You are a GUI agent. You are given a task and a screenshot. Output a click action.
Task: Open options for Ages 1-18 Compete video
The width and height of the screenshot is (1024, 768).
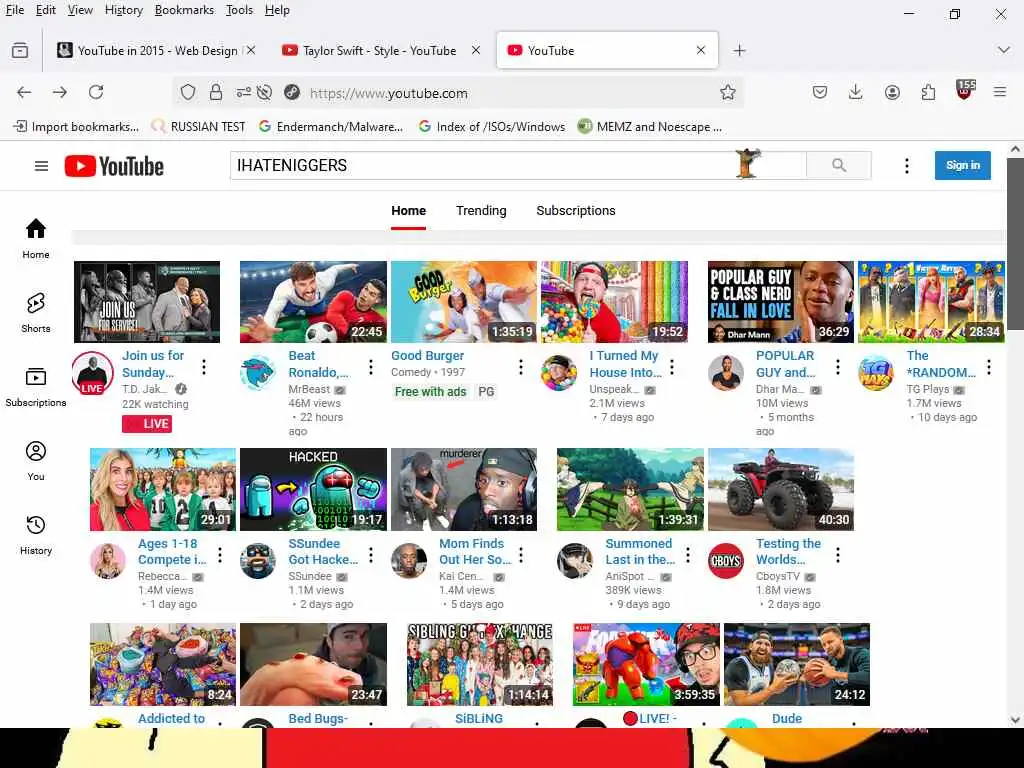[219, 555]
